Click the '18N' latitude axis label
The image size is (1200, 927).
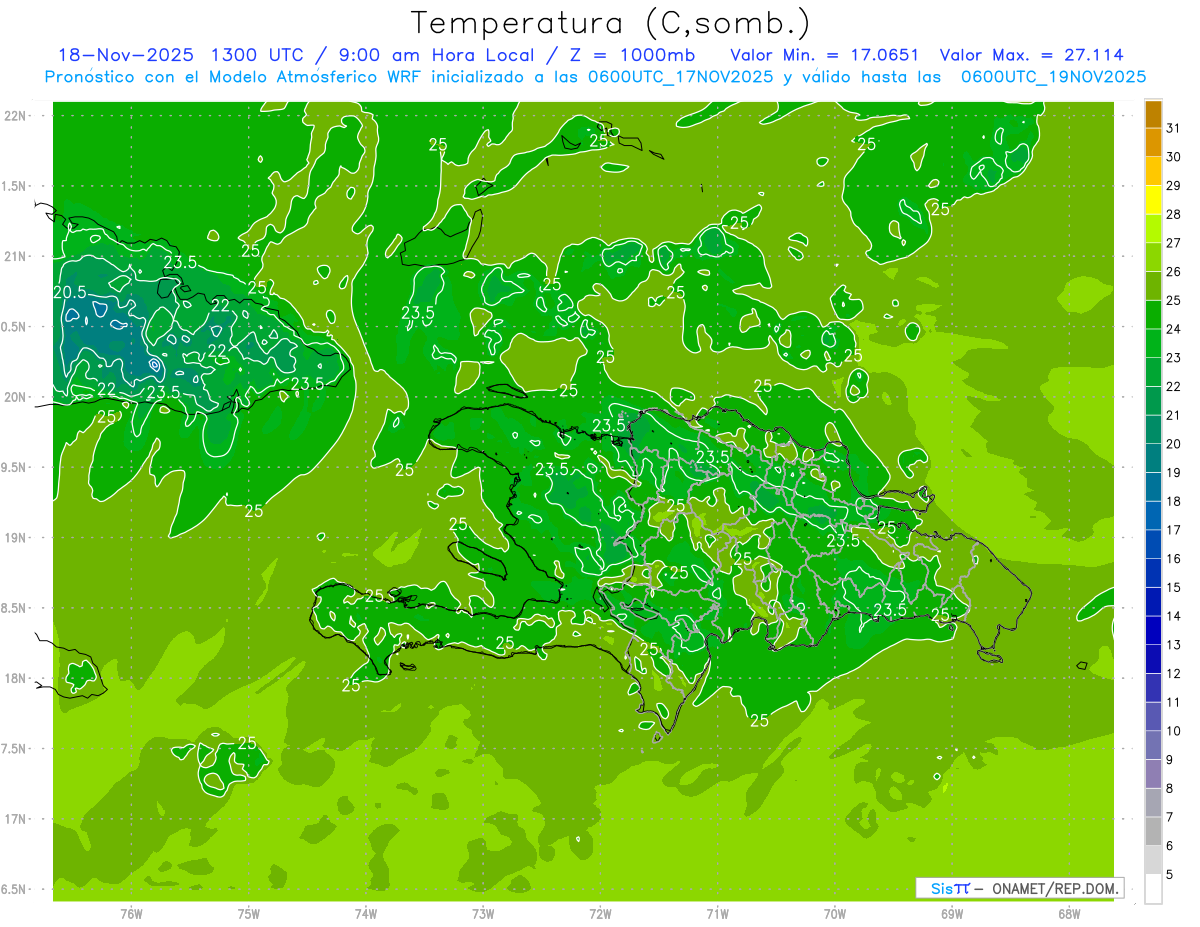[x=16, y=678]
